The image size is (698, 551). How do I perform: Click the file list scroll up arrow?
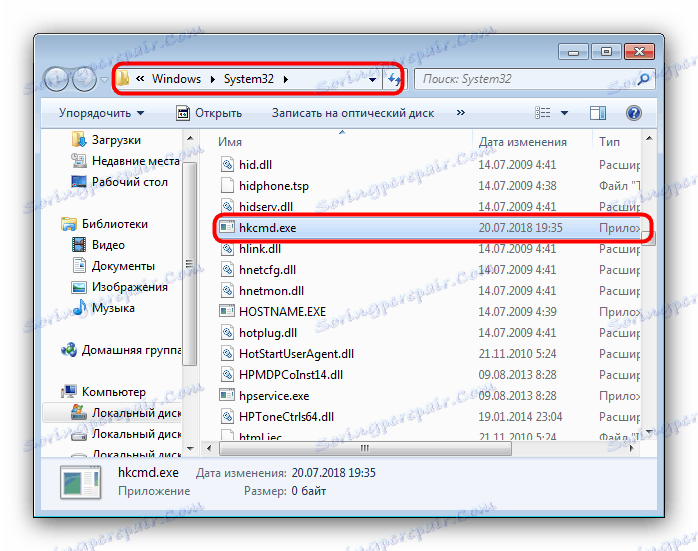point(649,138)
